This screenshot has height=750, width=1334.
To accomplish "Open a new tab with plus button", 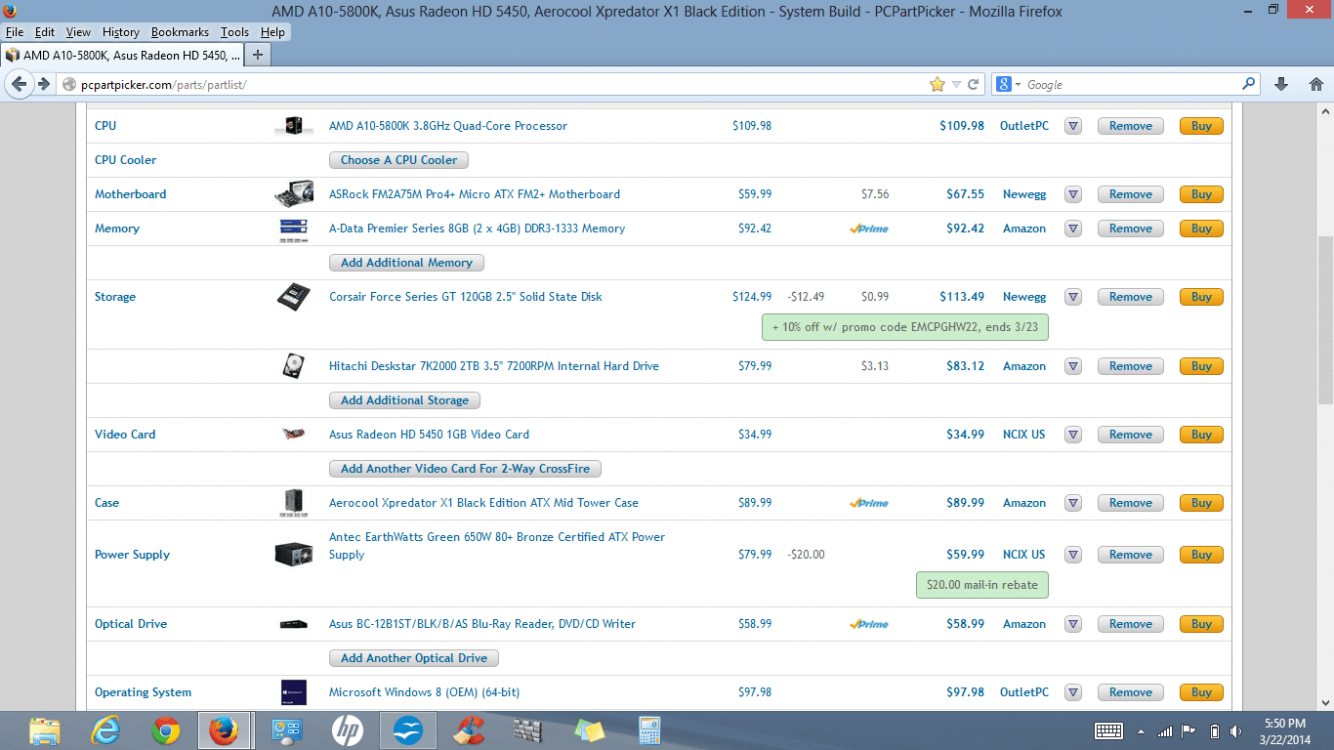I will (x=257, y=54).
